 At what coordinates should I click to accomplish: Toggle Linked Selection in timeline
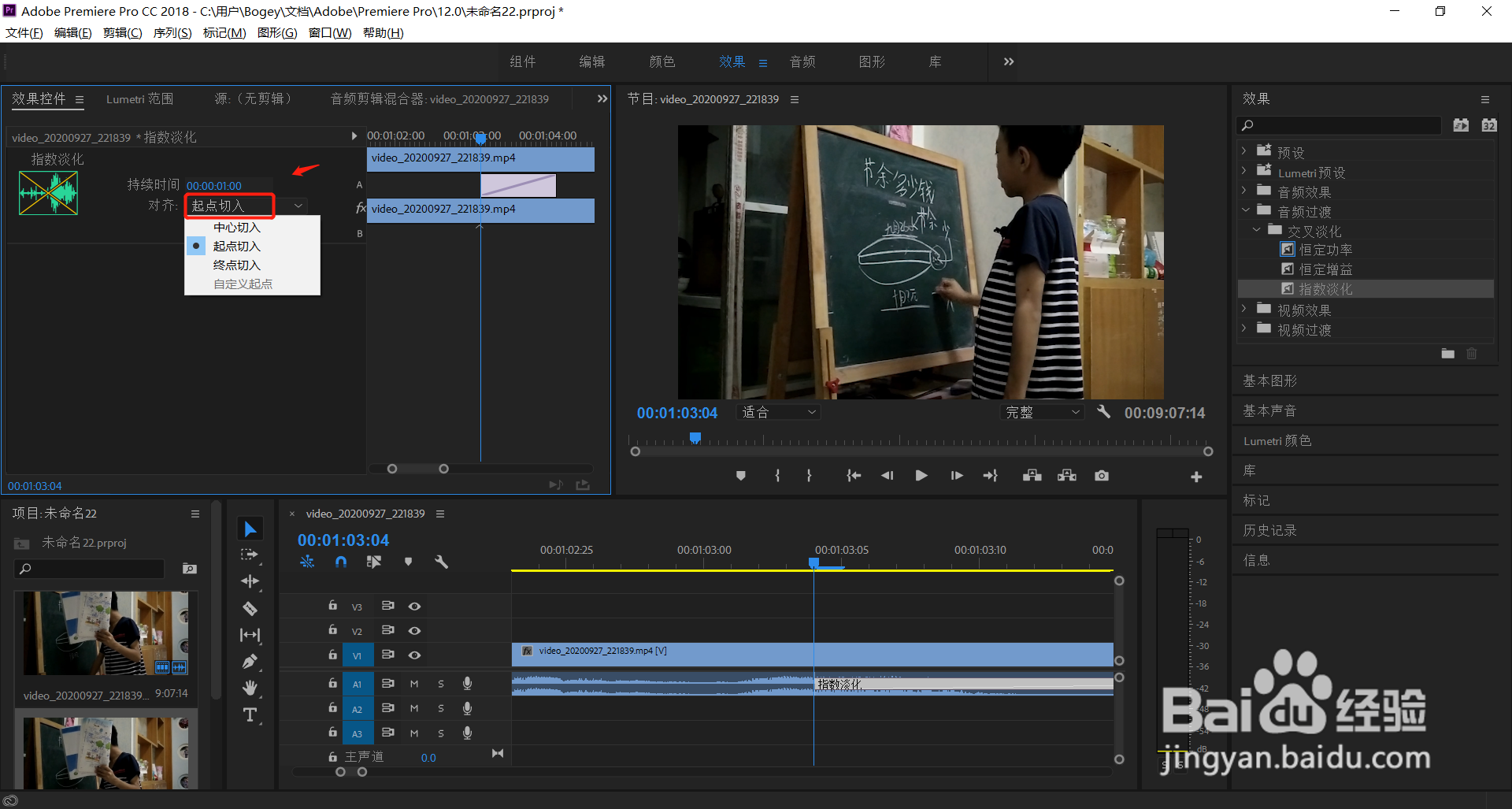pos(374,562)
